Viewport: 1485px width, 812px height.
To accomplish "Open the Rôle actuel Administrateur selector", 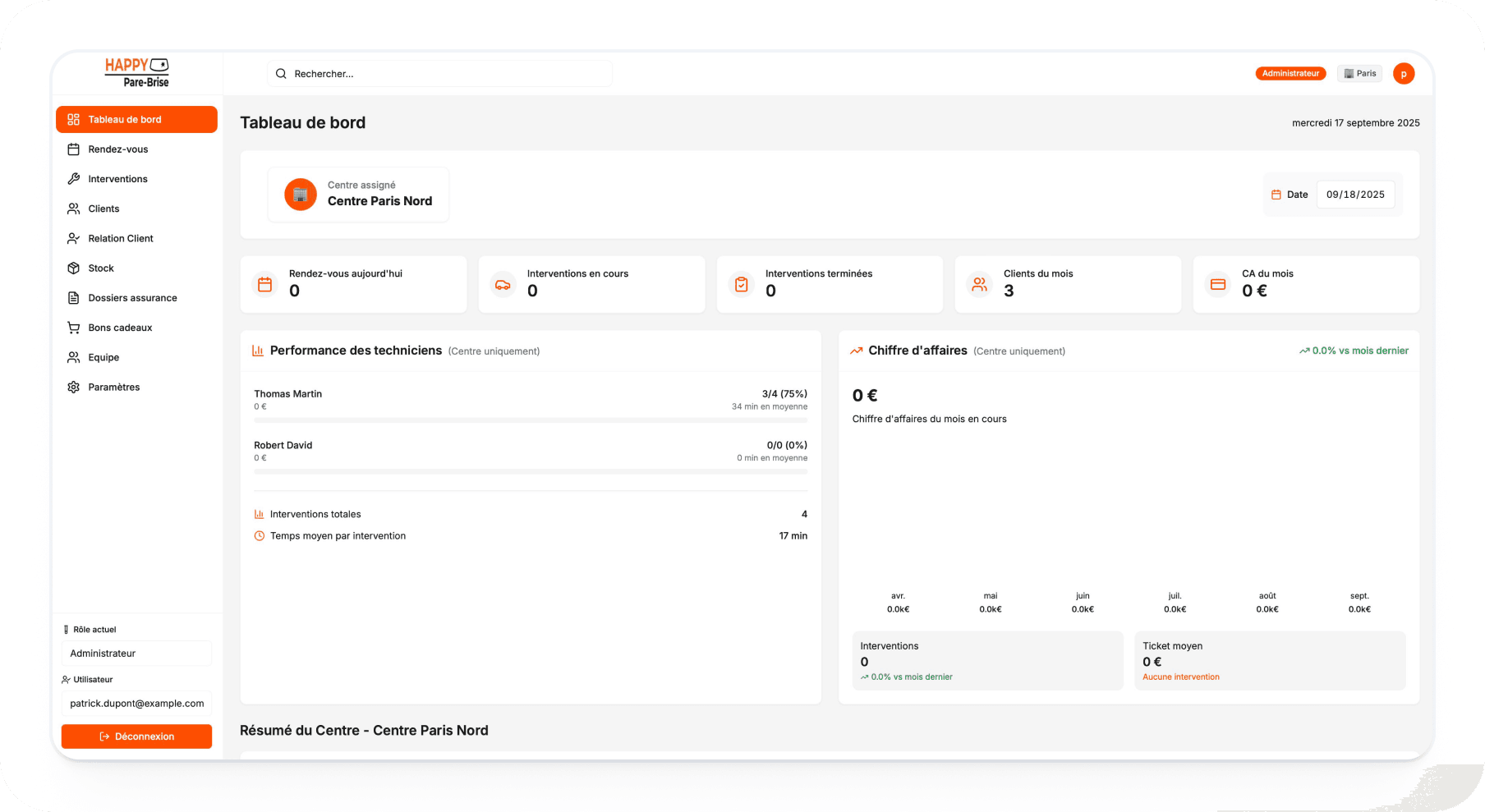I will click(136, 654).
